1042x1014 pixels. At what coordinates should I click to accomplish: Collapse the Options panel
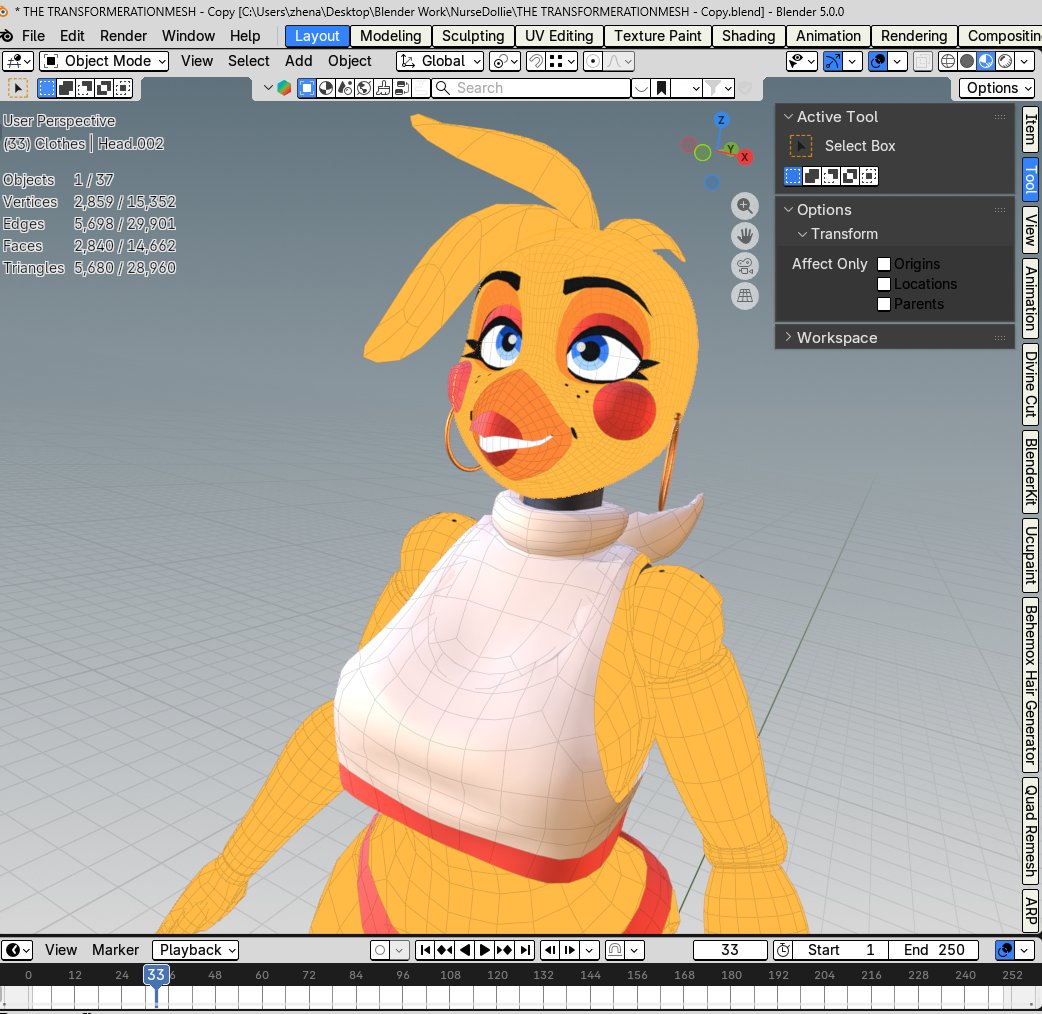click(x=789, y=209)
